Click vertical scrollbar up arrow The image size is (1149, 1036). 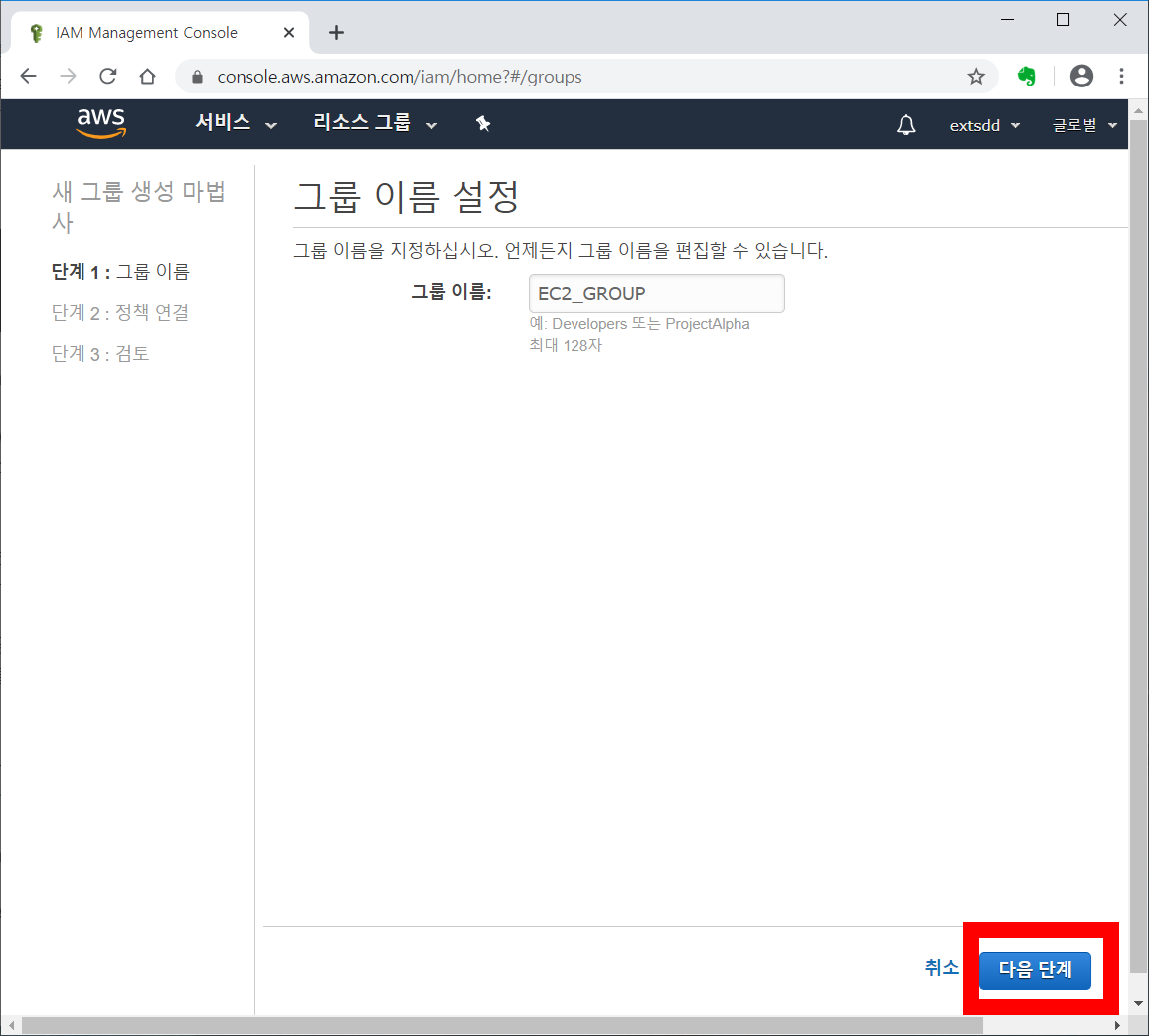(x=1138, y=111)
